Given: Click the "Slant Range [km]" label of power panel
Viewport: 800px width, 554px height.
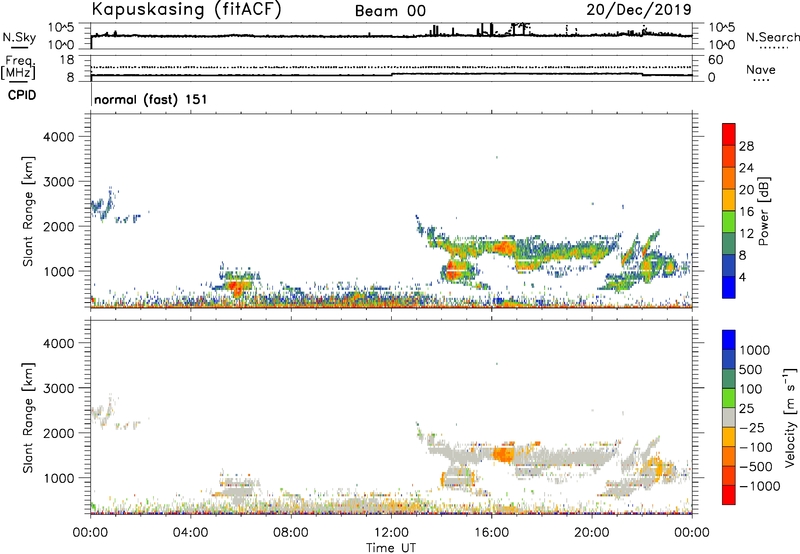Looking at the screenshot, I should 28,211.
